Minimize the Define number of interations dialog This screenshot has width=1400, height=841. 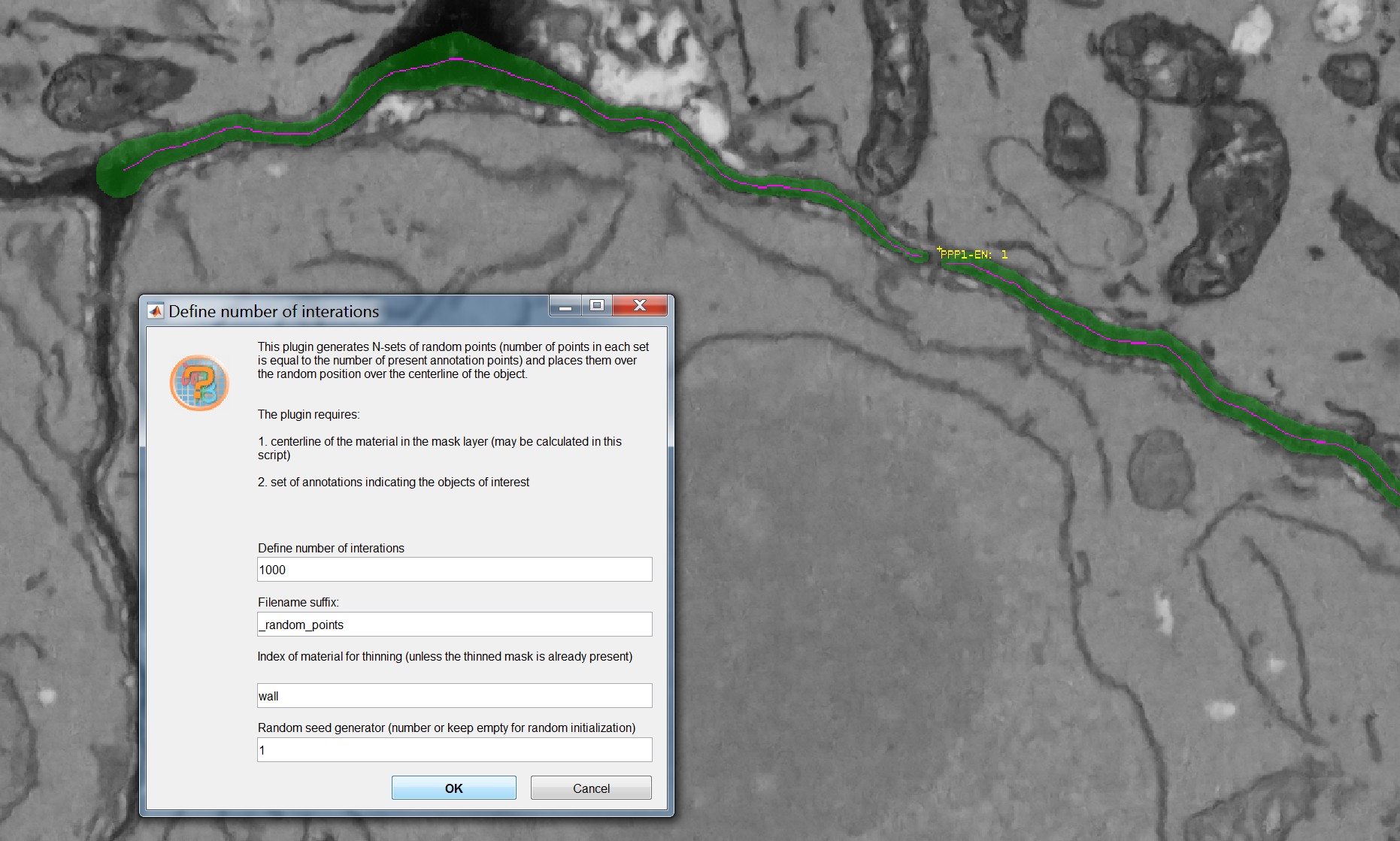565,305
